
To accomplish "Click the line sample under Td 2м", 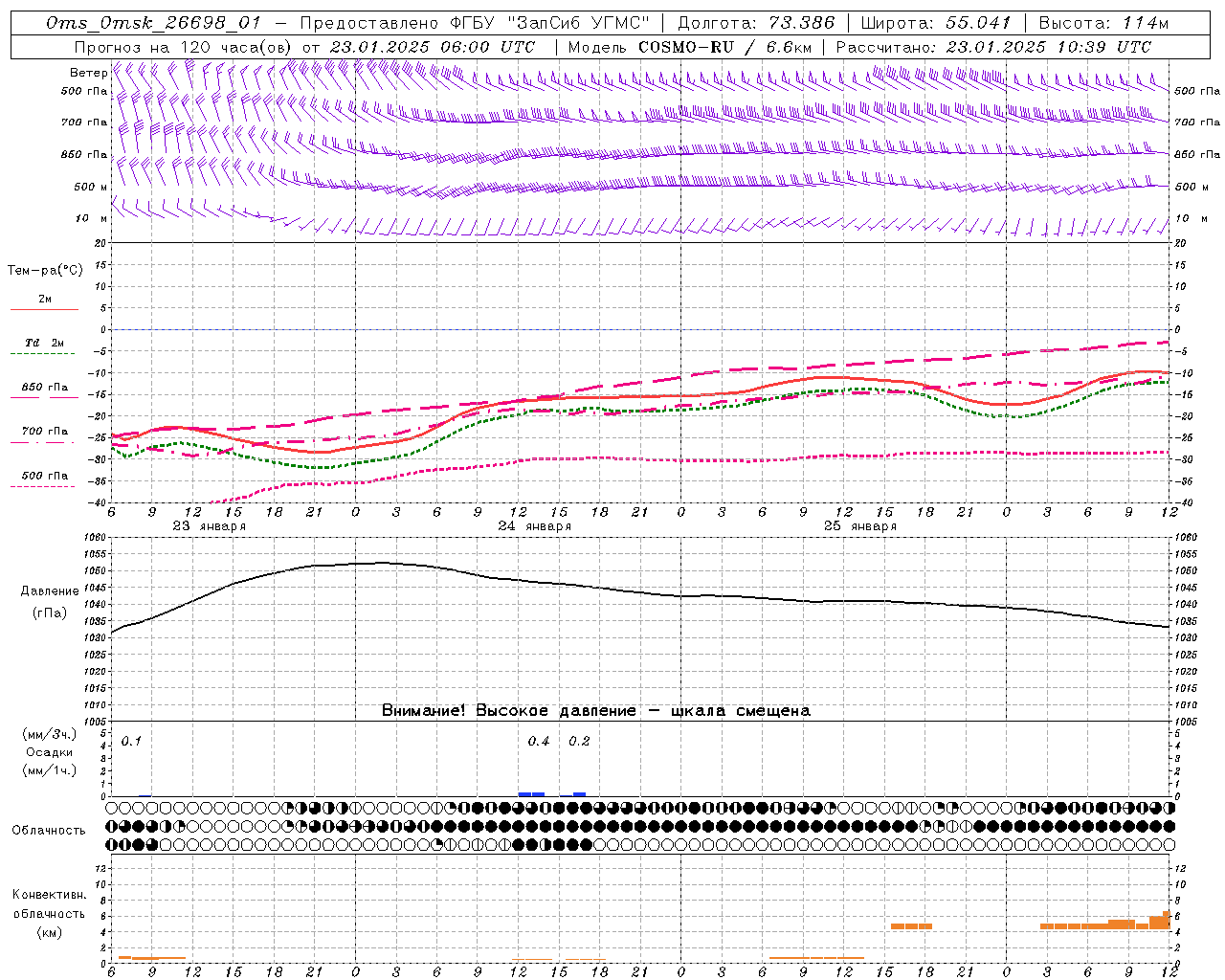I will (44, 353).
